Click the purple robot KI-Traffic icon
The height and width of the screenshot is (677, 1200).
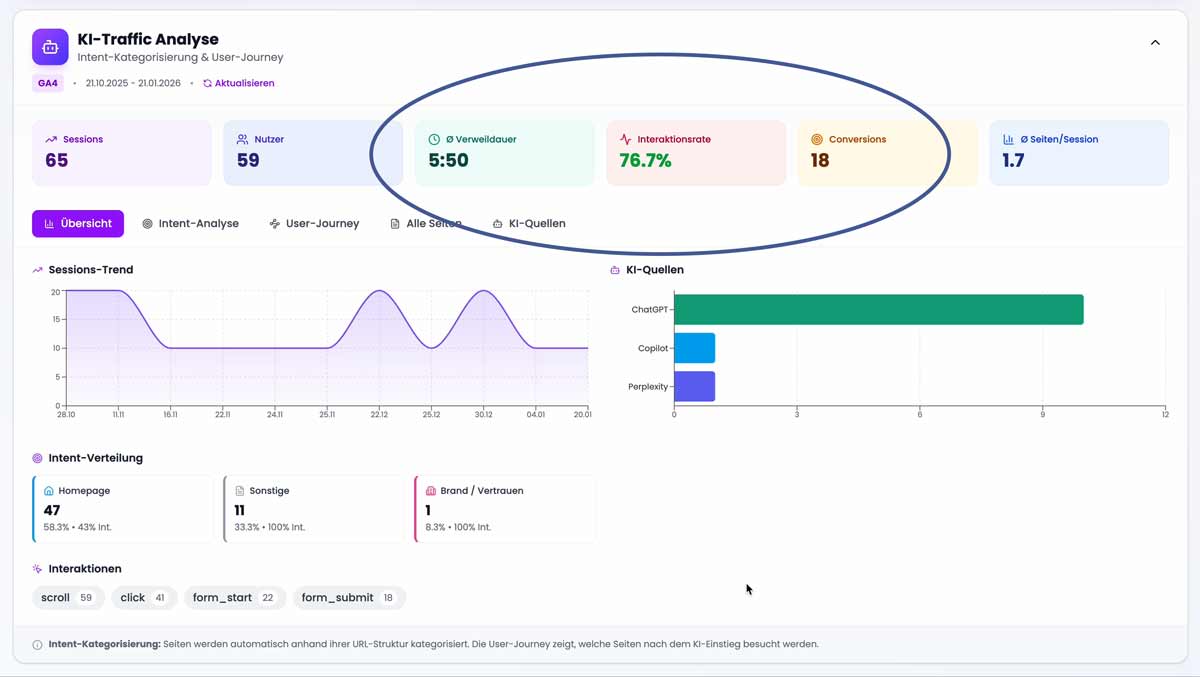pyautogui.click(x=50, y=47)
